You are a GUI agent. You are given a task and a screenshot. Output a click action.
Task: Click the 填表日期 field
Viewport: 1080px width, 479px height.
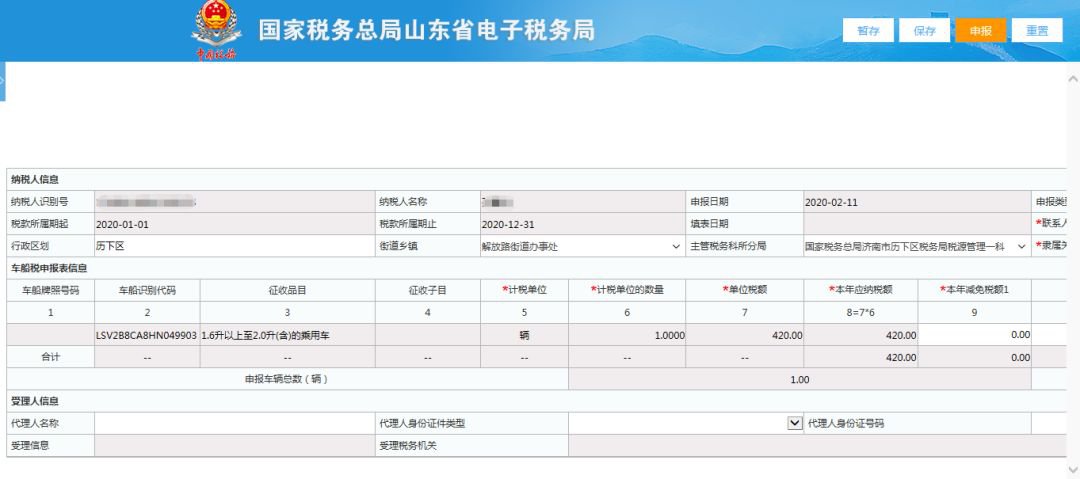918,224
